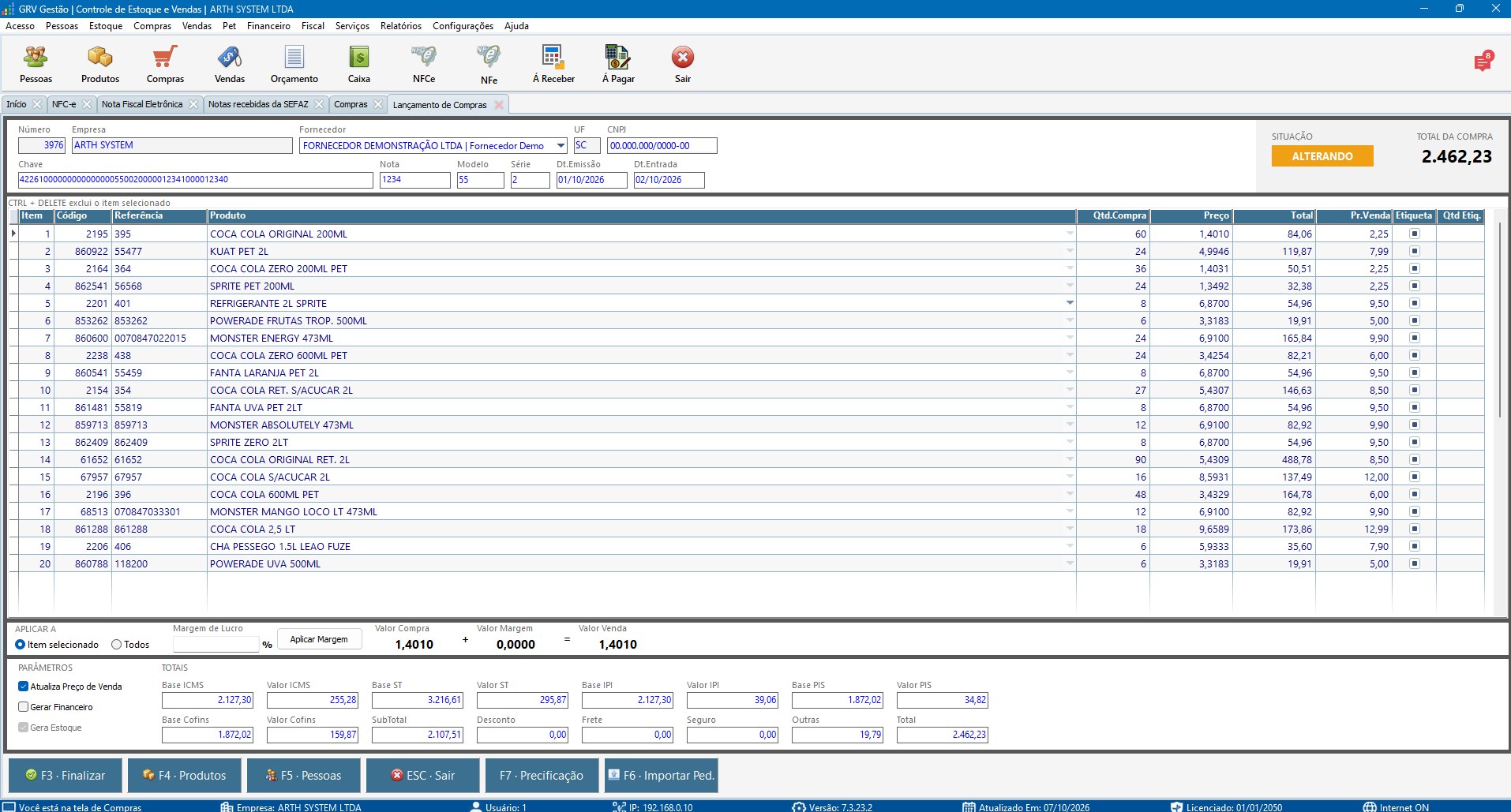
Task: Click the F3 - Finalizar button
Action: coord(66,775)
